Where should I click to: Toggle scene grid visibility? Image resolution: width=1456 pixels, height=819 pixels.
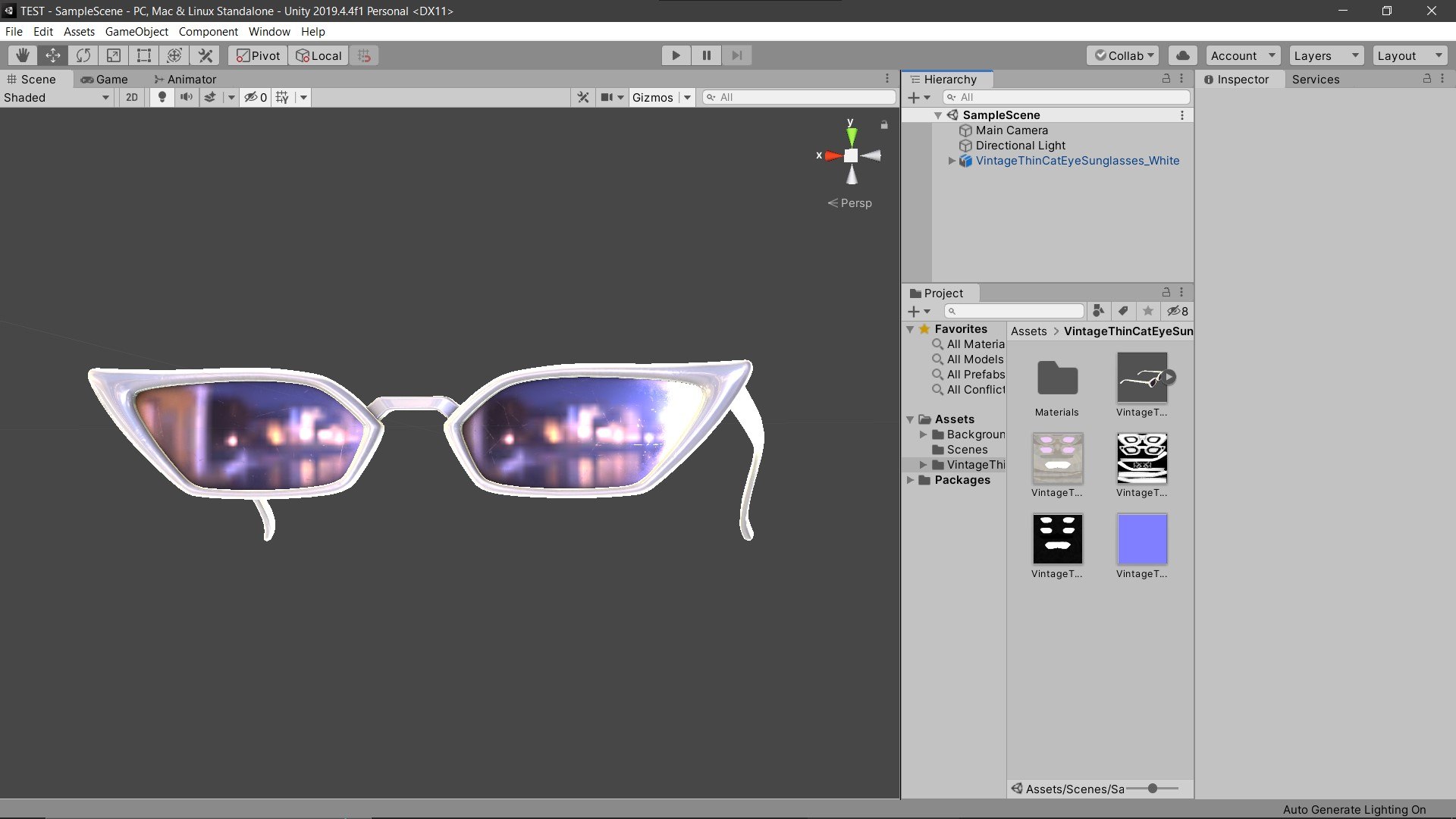tap(282, 97)
